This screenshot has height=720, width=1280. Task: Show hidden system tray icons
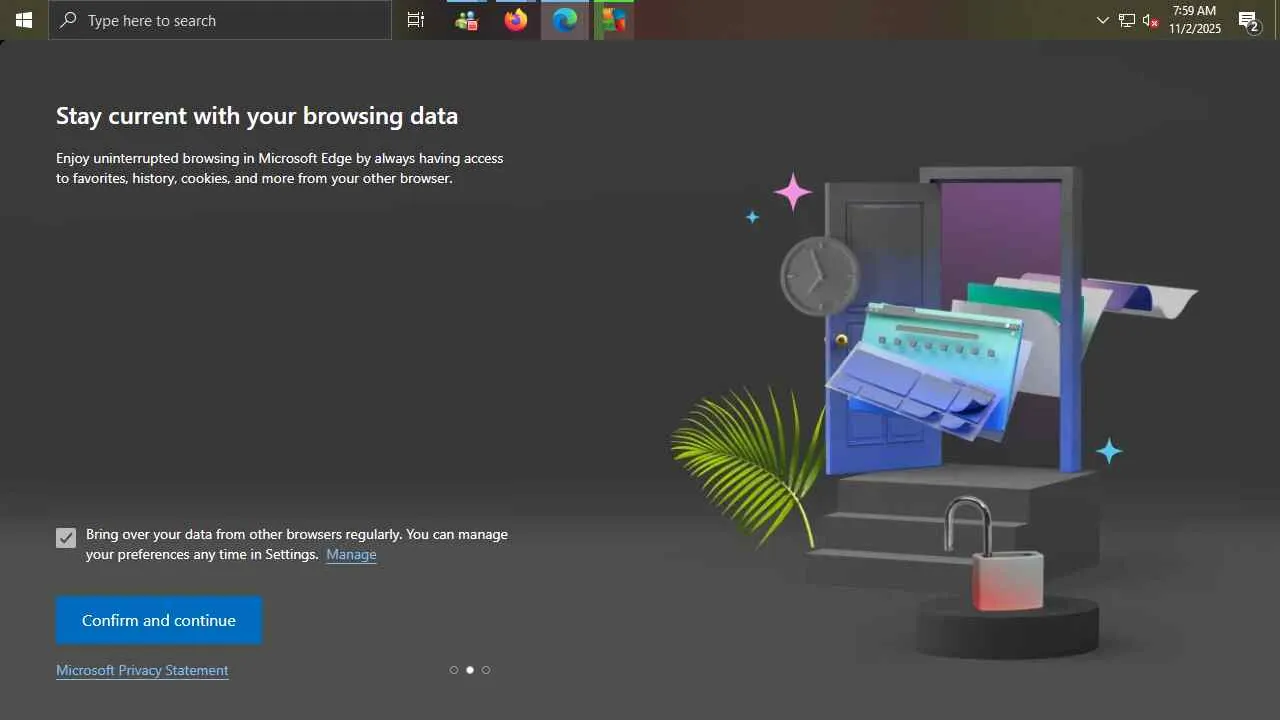1103,20
